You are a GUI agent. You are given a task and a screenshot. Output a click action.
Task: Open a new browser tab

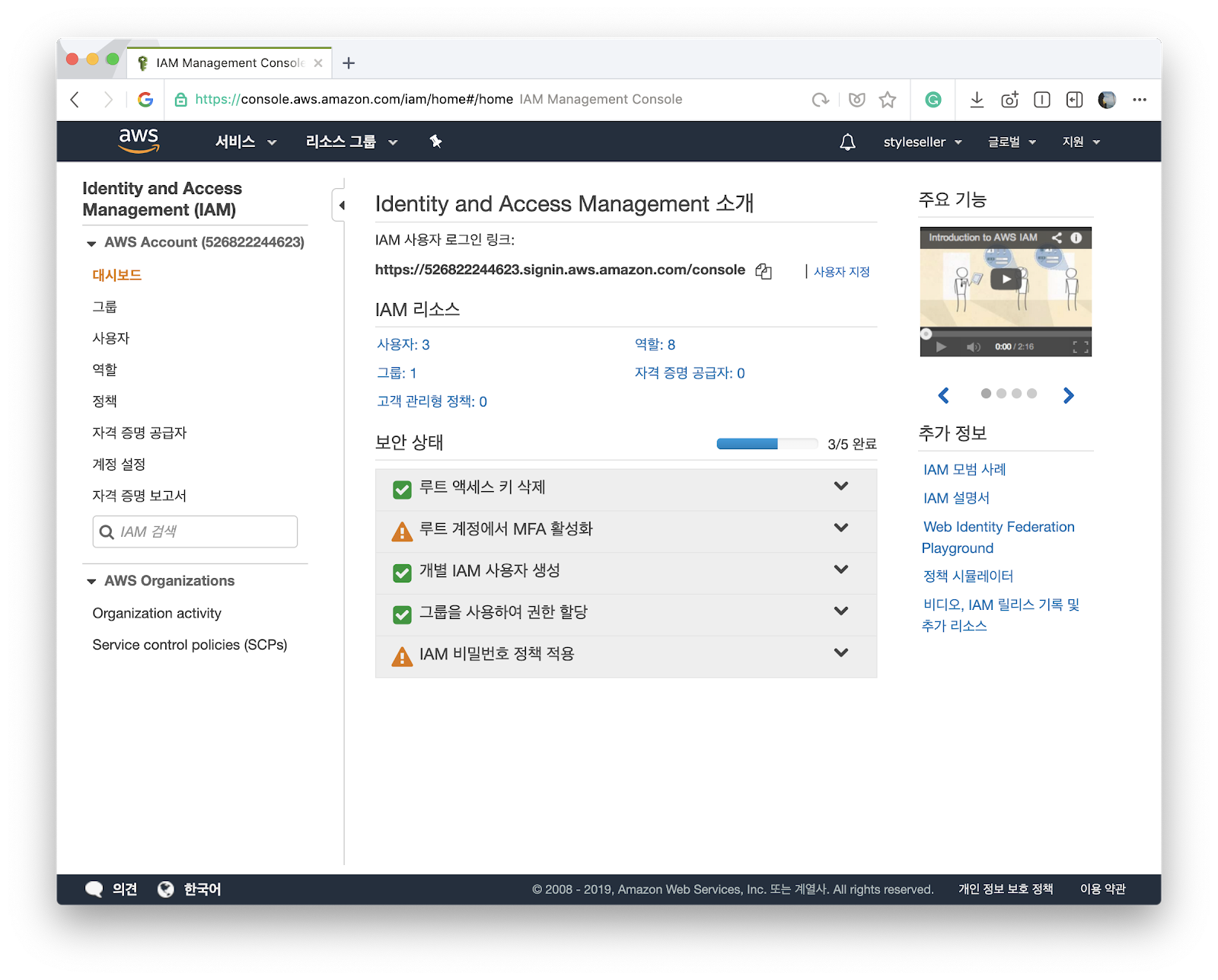(349, 63)
